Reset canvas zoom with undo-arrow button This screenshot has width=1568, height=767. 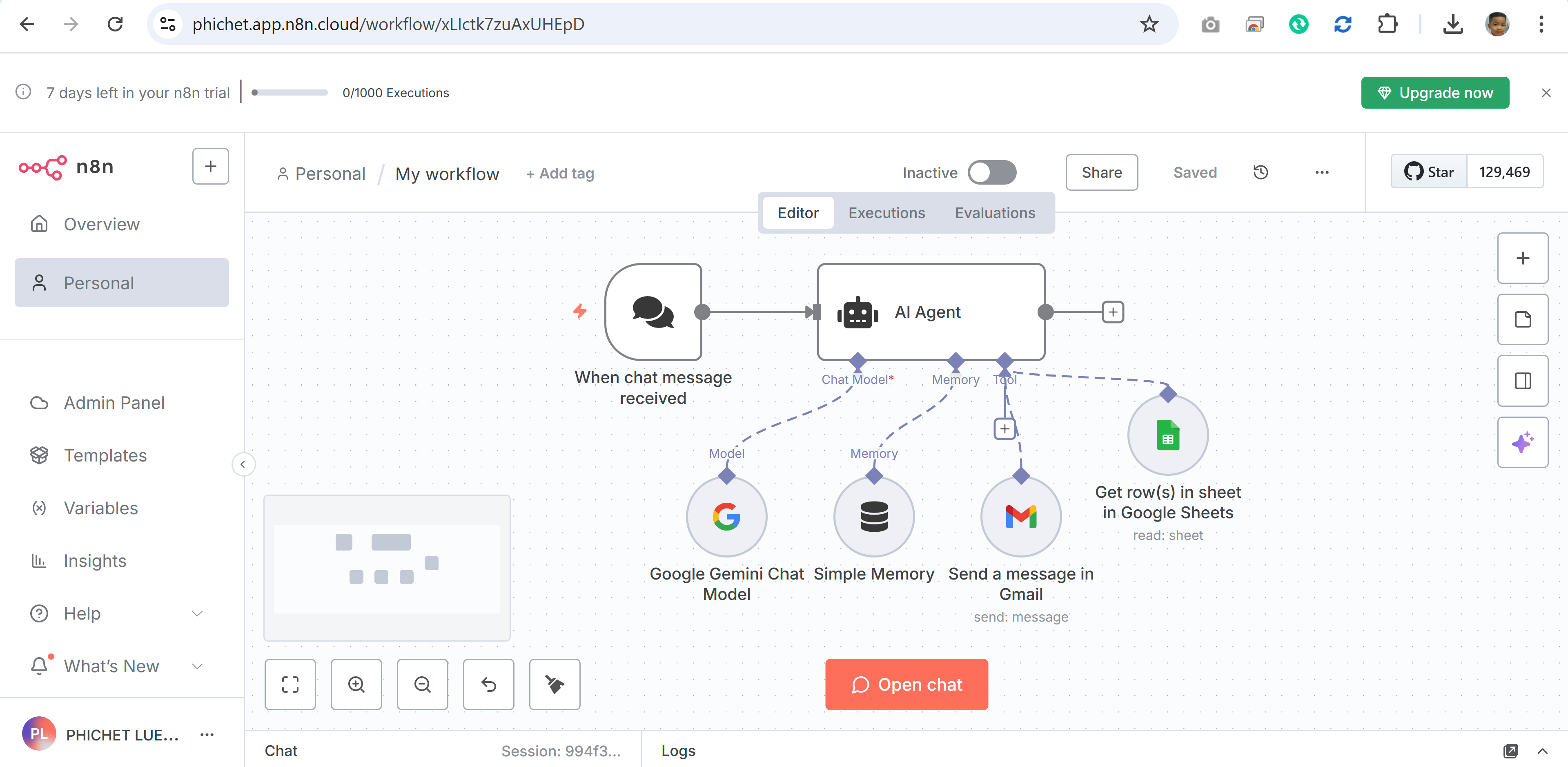488,684
